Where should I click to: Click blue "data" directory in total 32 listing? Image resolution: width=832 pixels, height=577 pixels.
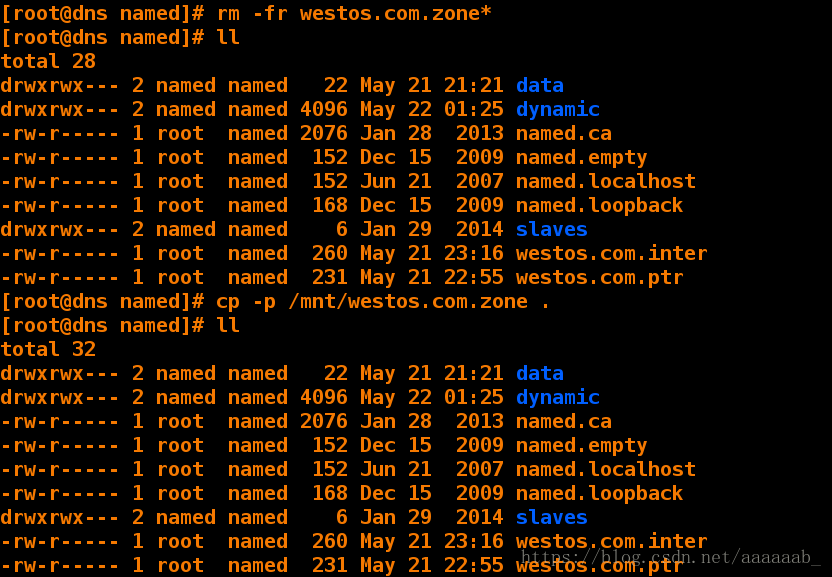(540, 373)
